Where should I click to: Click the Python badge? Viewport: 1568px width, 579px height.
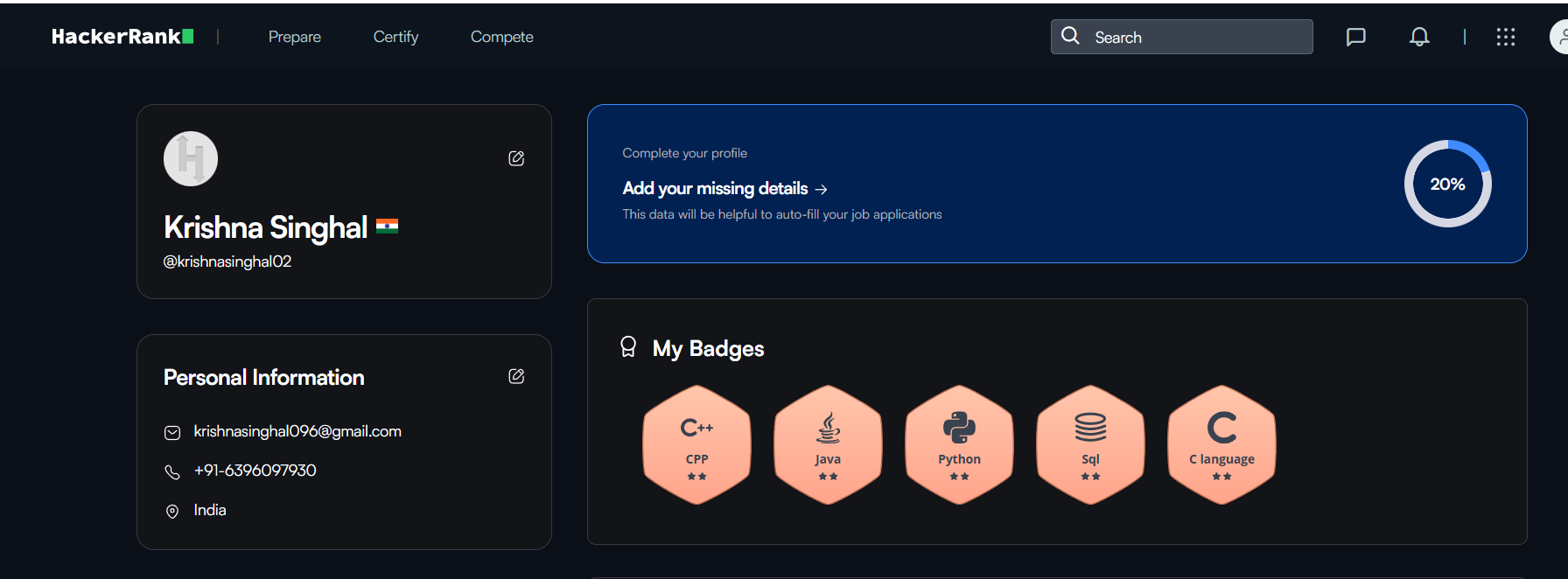tap(959, 444)
